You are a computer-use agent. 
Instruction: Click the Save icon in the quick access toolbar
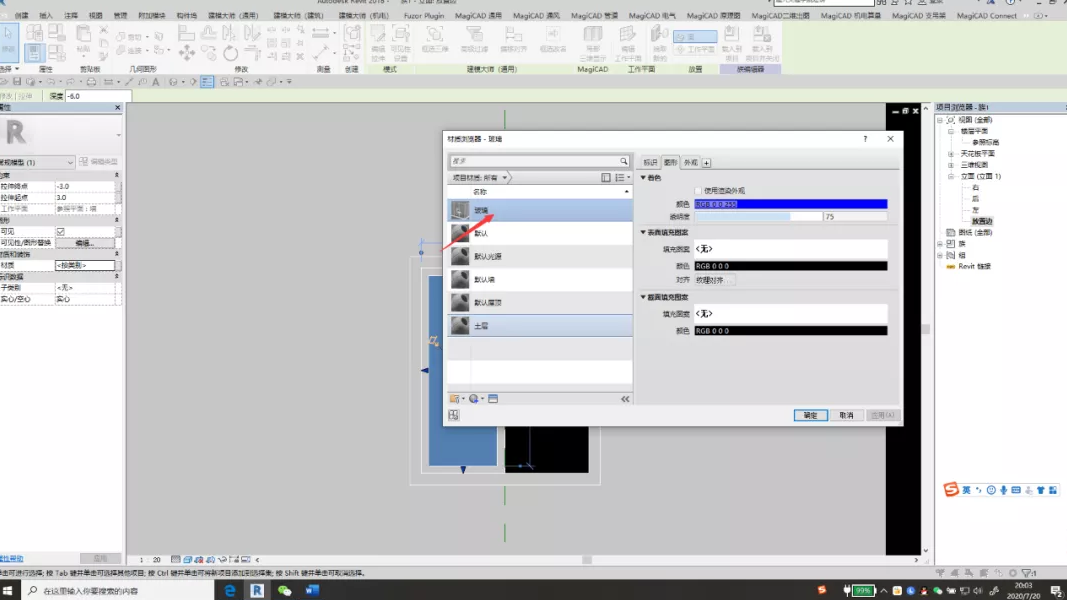click(17, 82)
